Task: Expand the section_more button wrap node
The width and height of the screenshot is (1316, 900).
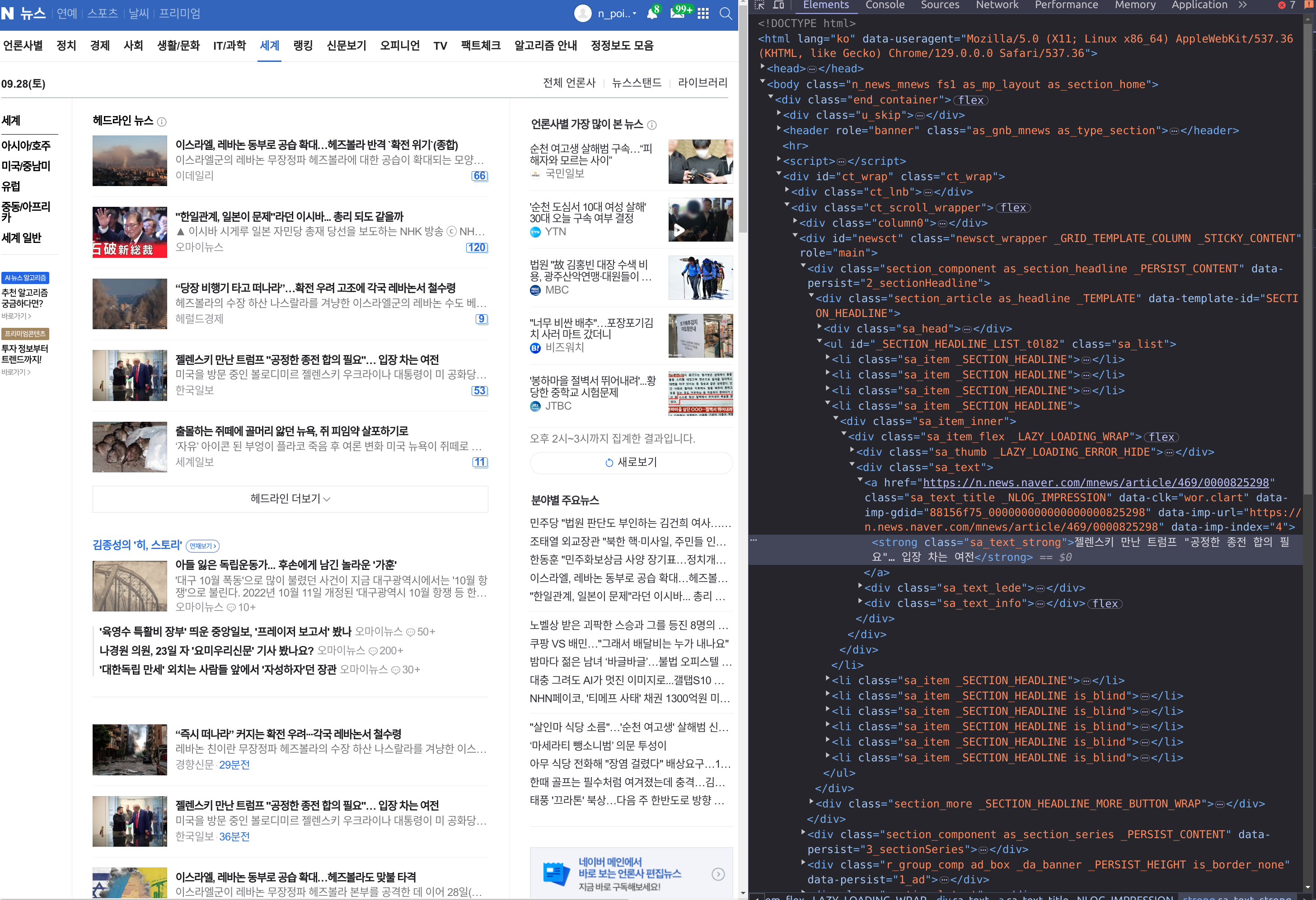Action: tap(811, 802)
